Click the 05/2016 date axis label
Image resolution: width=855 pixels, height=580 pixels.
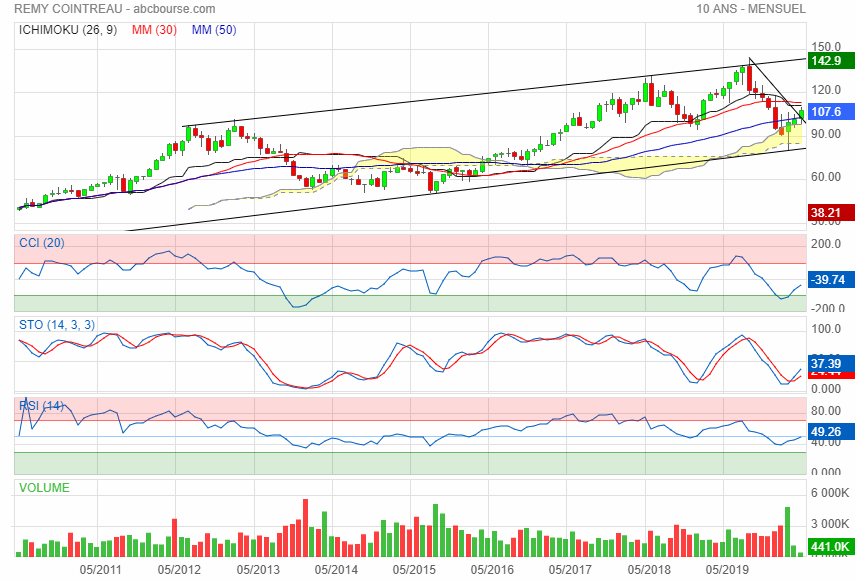(492, 570)
